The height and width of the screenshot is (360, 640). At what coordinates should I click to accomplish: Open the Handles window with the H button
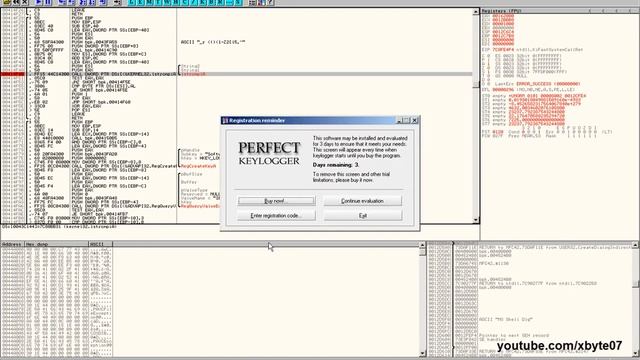(x=176, y=2)
